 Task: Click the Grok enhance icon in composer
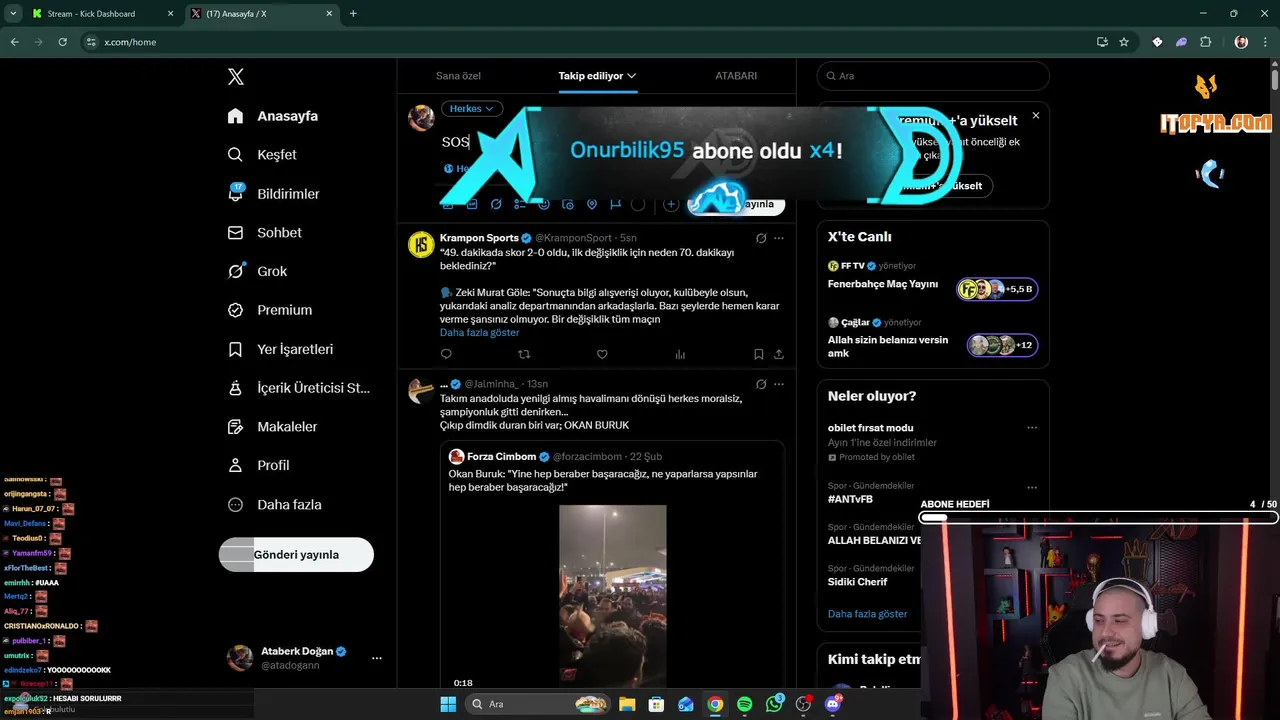(496, 204)
